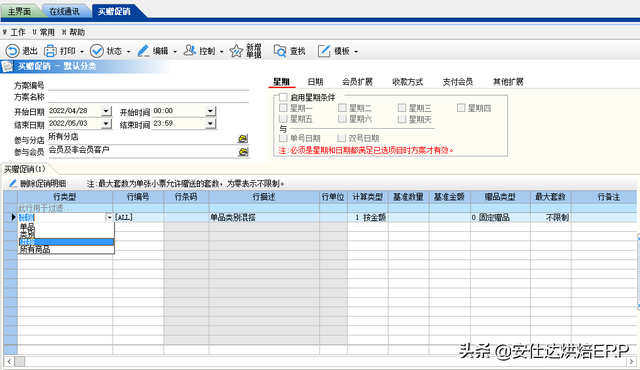Expand the 模板 dropdown arrow
640x370 pixels.
point(356,52)
